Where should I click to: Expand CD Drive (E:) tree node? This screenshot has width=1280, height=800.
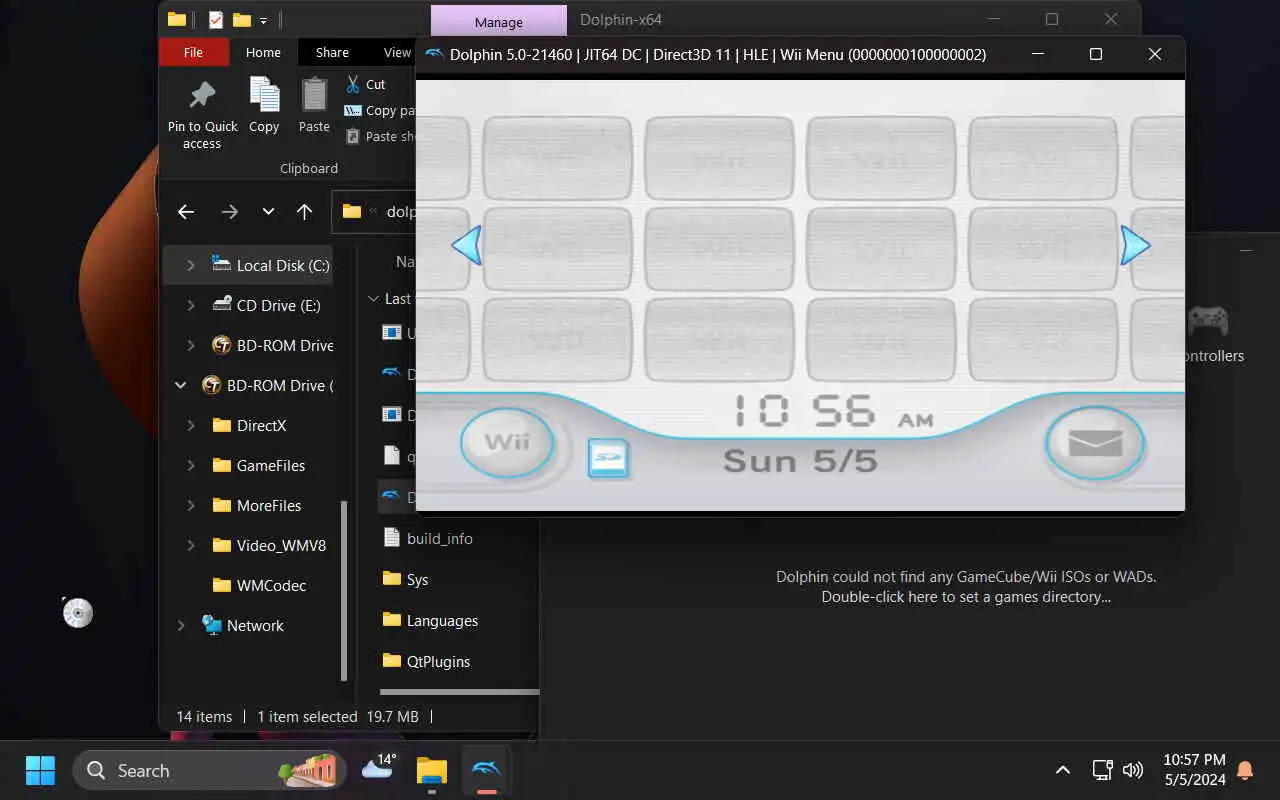pyautogui.click(x=191, y=305)
